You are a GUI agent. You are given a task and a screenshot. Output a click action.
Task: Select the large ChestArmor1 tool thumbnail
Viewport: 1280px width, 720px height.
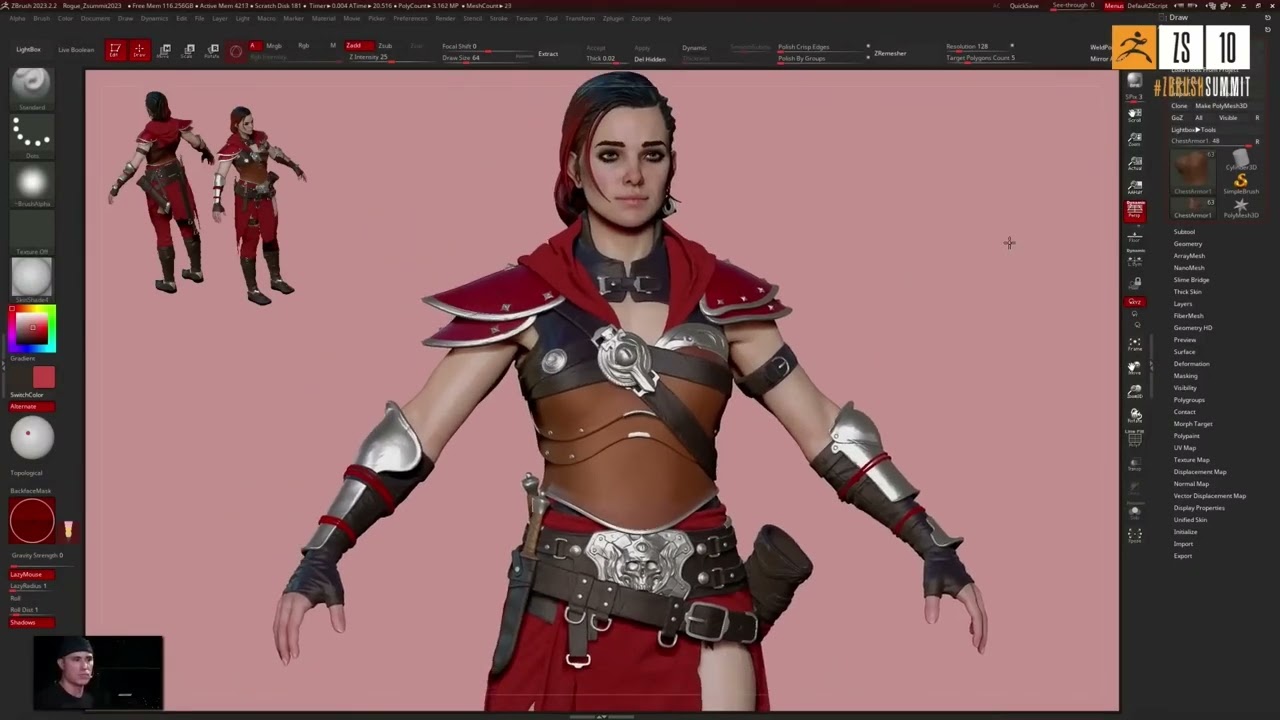pyautogui.click(x=1192, y=172)
